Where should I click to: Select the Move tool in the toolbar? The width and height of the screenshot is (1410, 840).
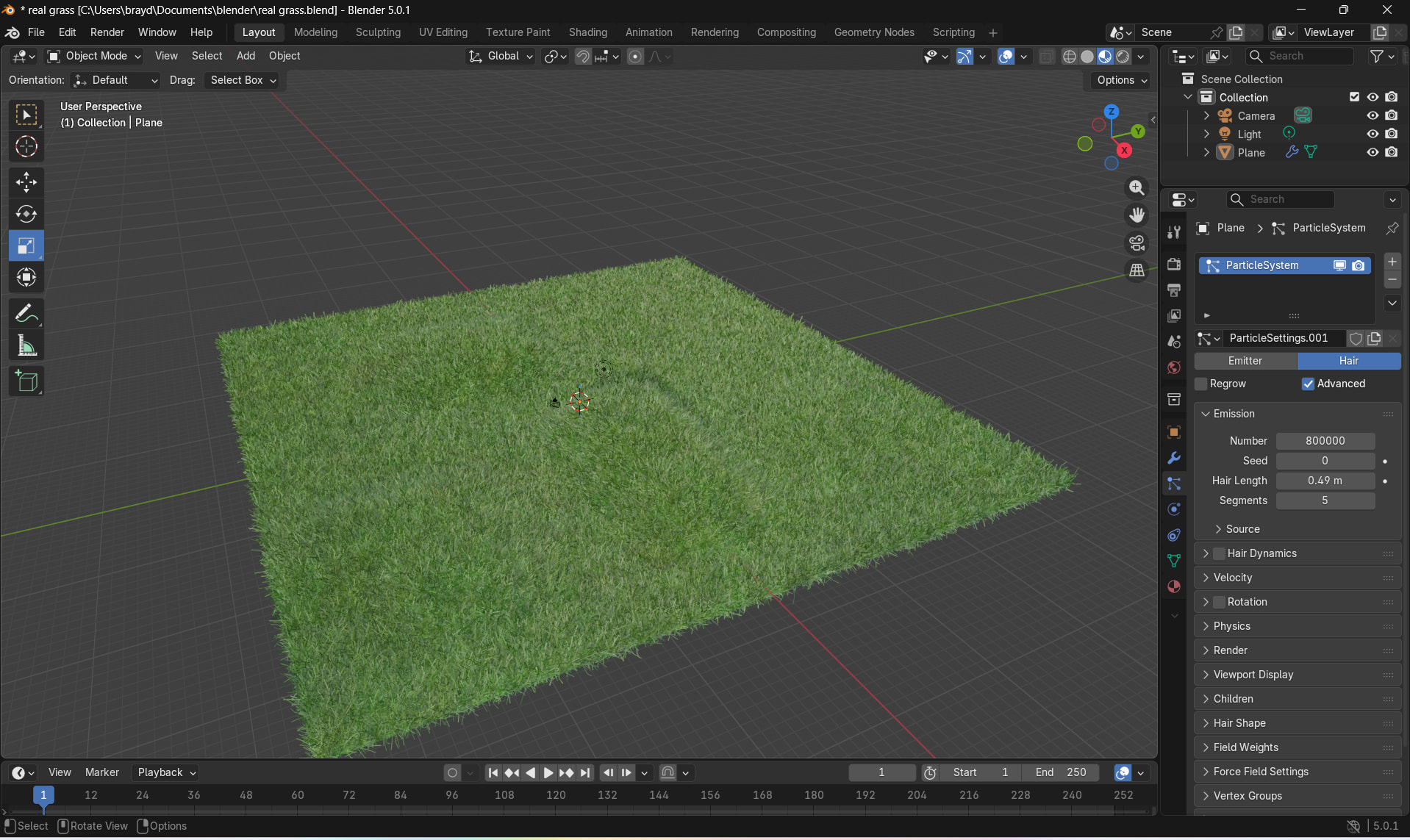click(x=26, y=182)
